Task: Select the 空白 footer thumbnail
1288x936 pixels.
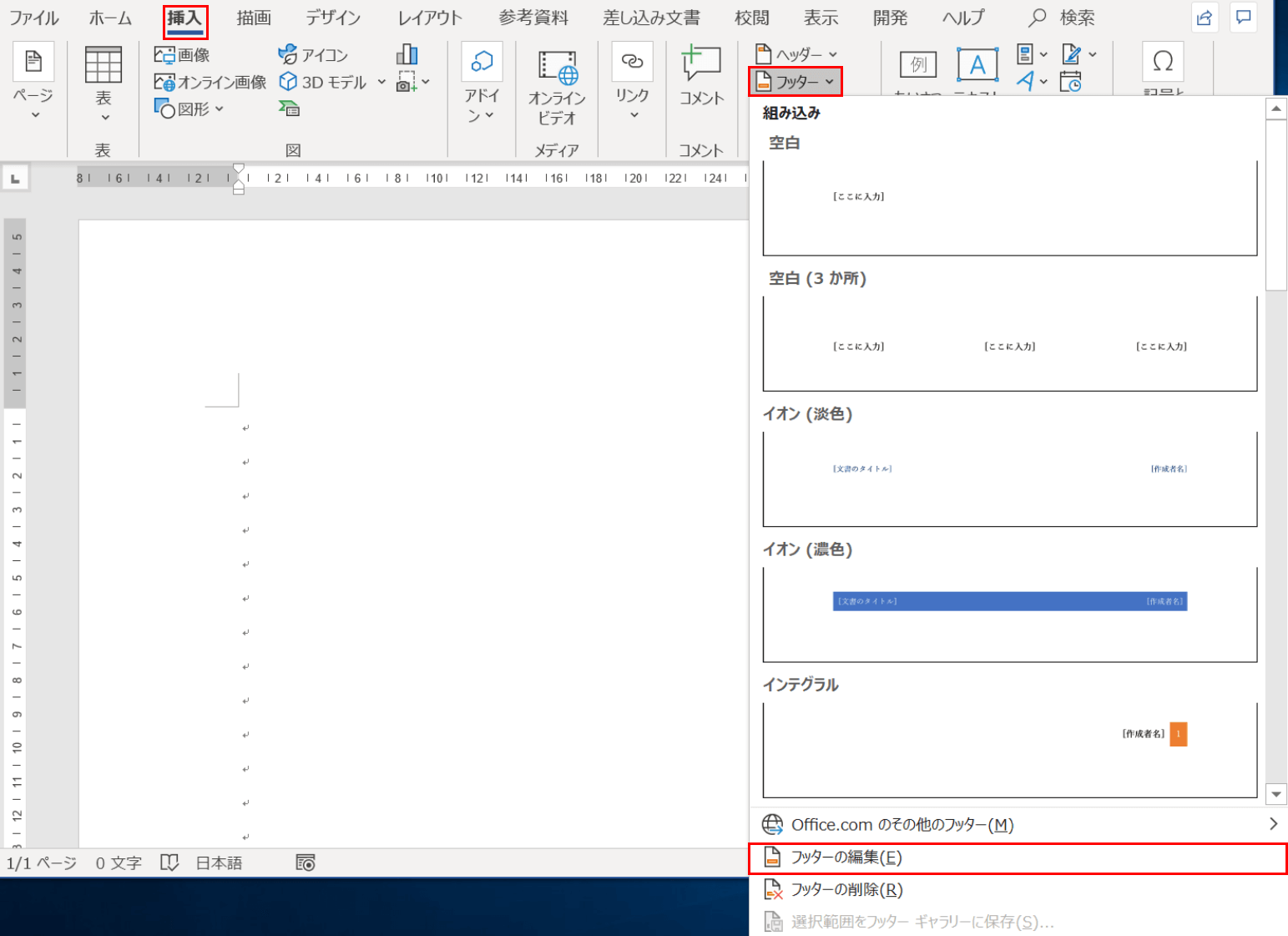Action: 1010,208
